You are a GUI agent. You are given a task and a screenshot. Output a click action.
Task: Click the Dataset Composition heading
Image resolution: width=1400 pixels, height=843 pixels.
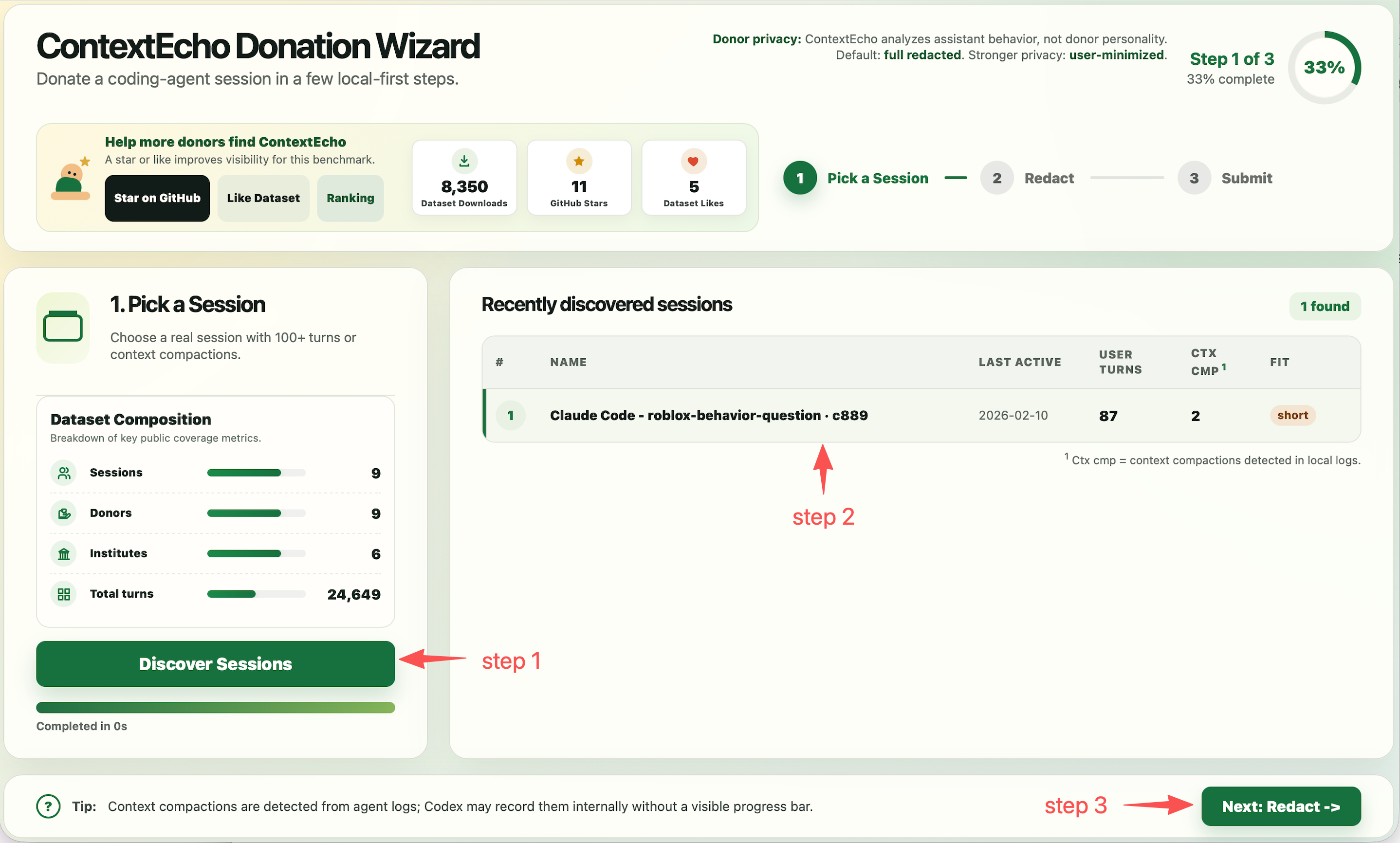pos(130,419)
